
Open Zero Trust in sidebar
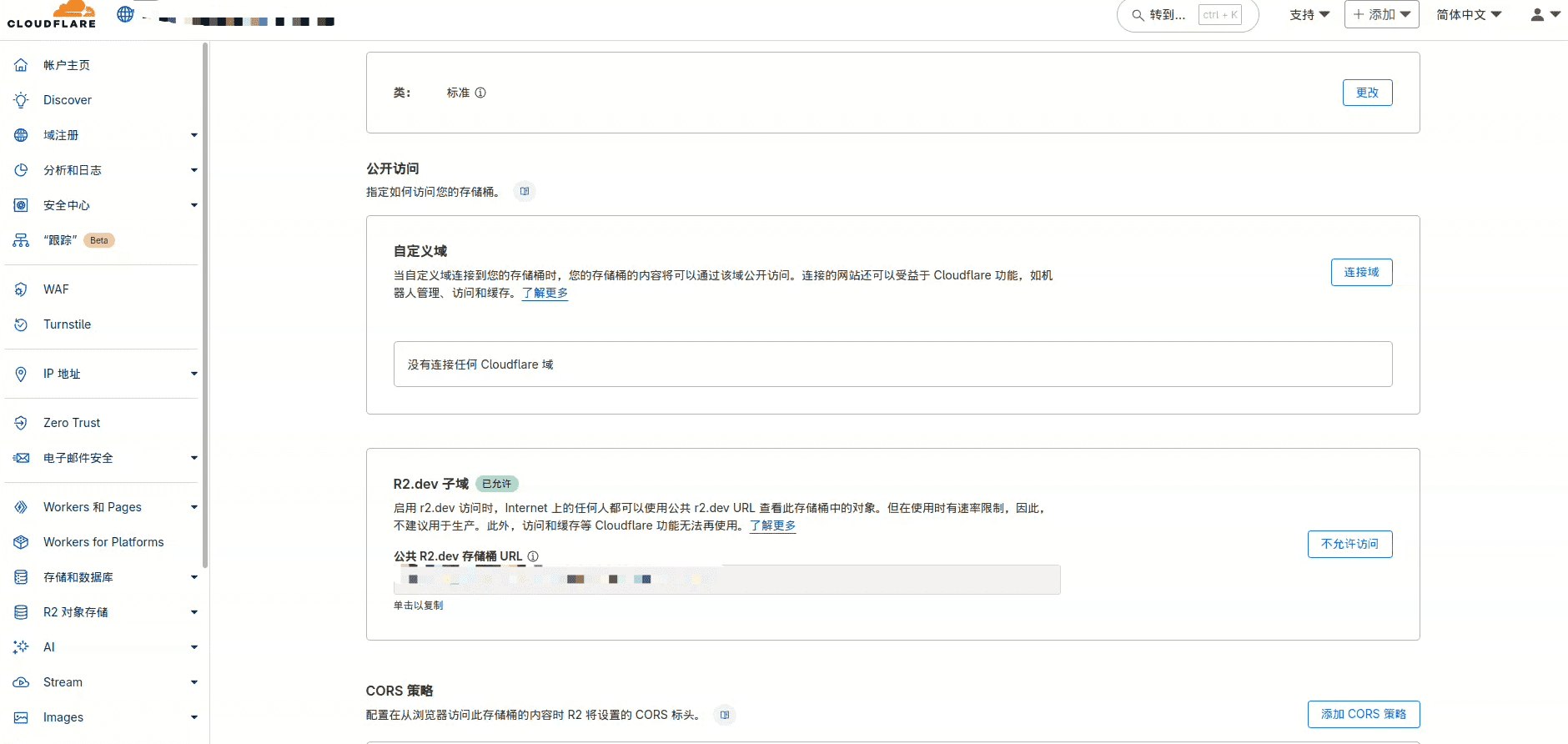point(72,423)
